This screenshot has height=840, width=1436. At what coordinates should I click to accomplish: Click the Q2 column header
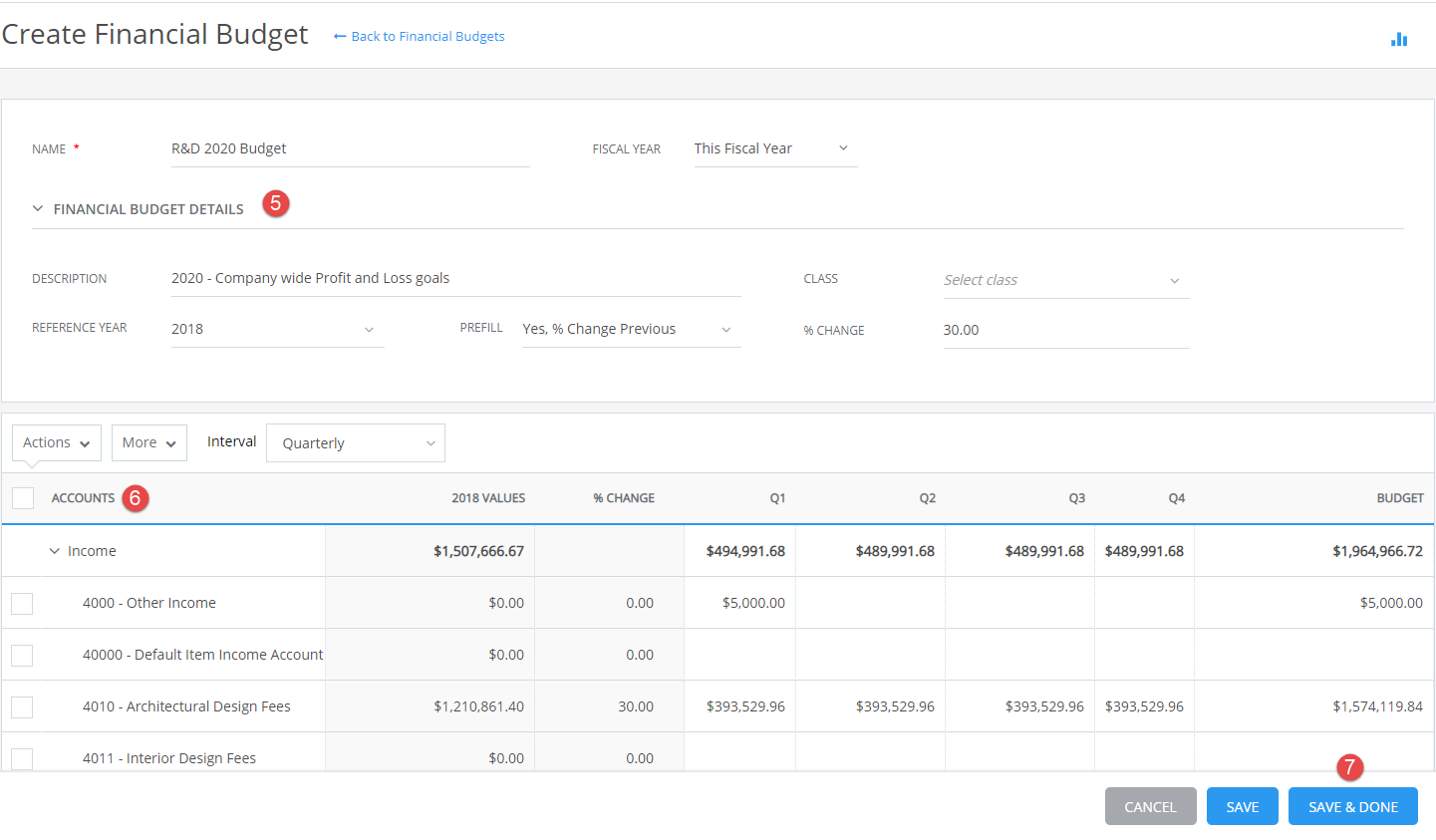928,498
